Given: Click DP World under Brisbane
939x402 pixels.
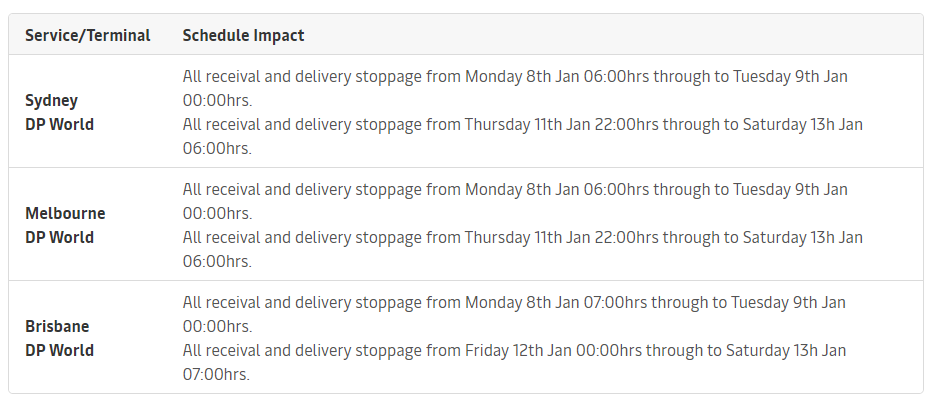Looking at the screenshot, I should (59, 350).
